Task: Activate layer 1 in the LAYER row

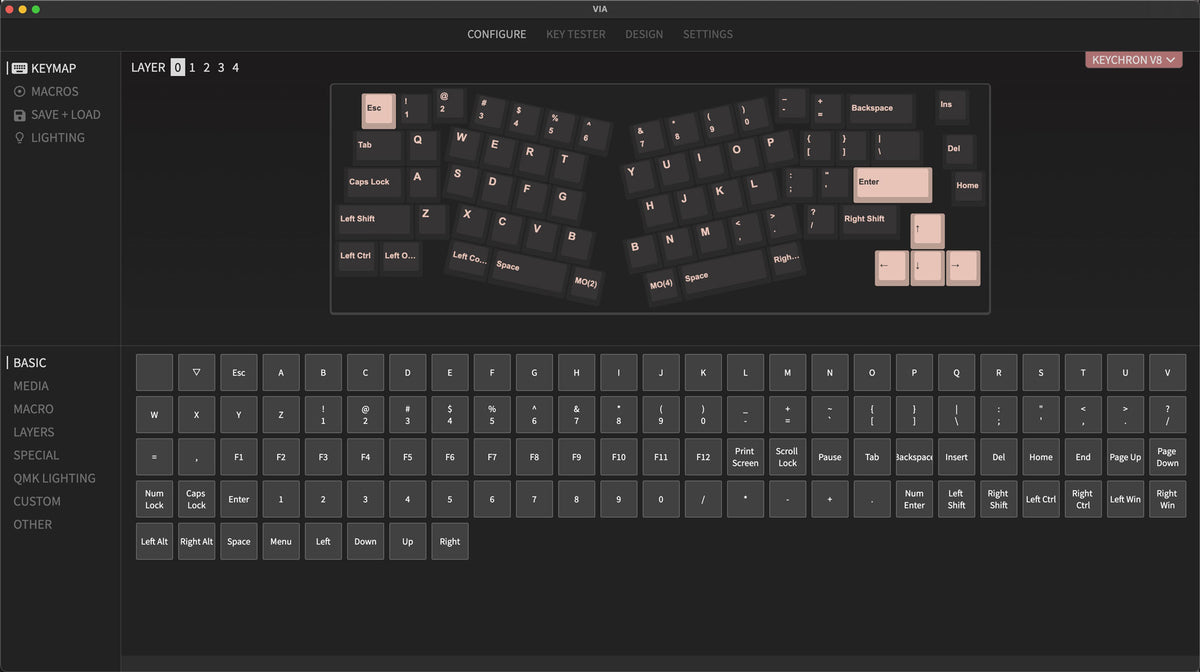Action: tap(191, 67)
